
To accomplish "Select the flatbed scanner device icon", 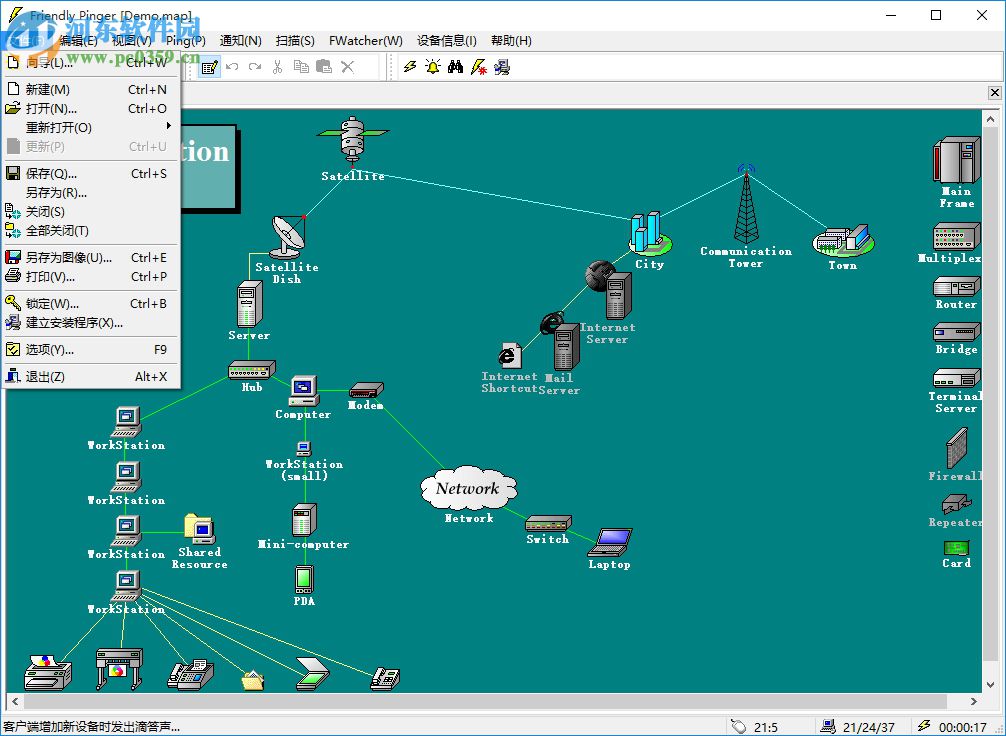I will (313, 674).
